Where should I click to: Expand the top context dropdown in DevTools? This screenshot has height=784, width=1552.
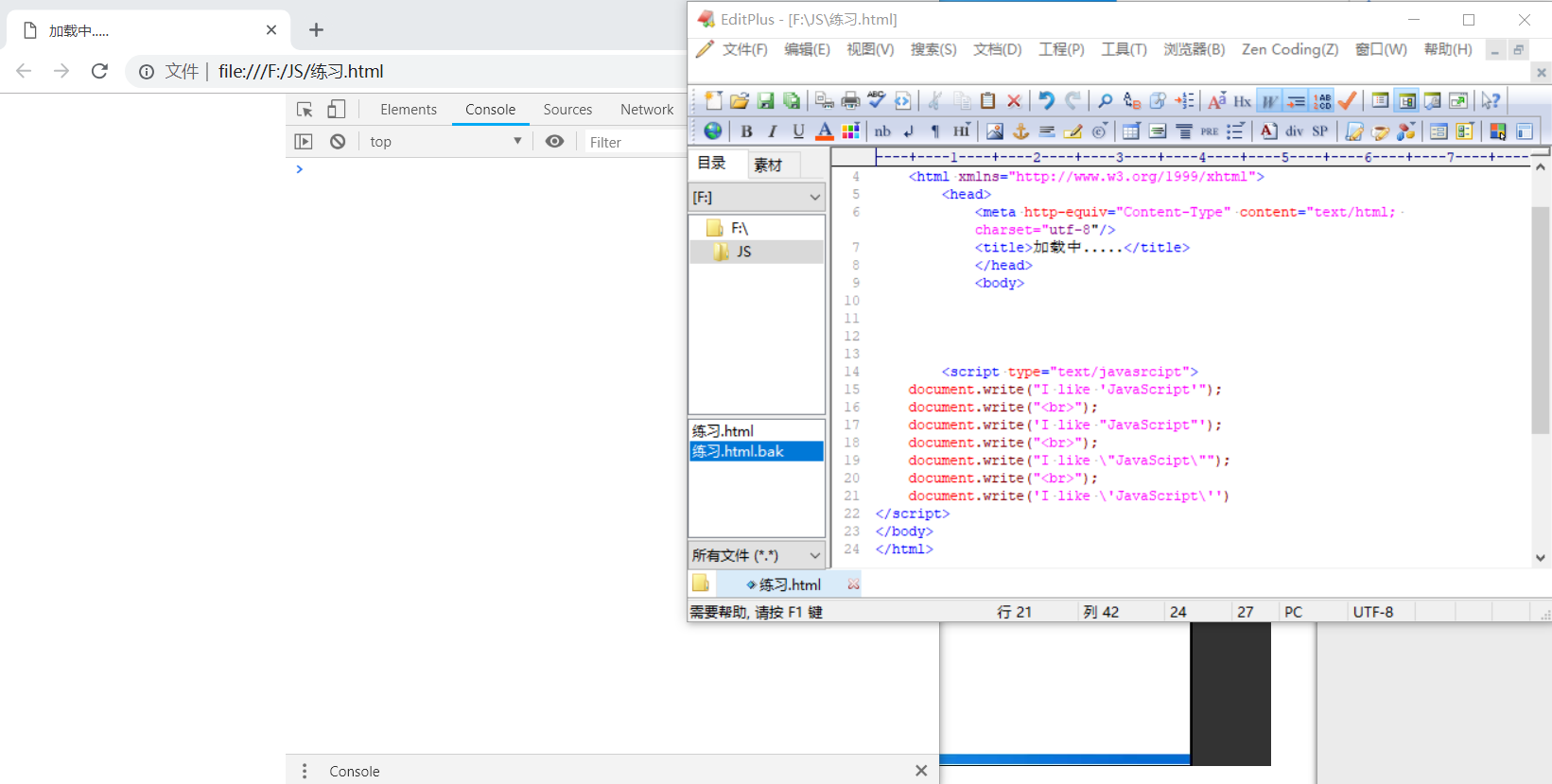[445, 142]
